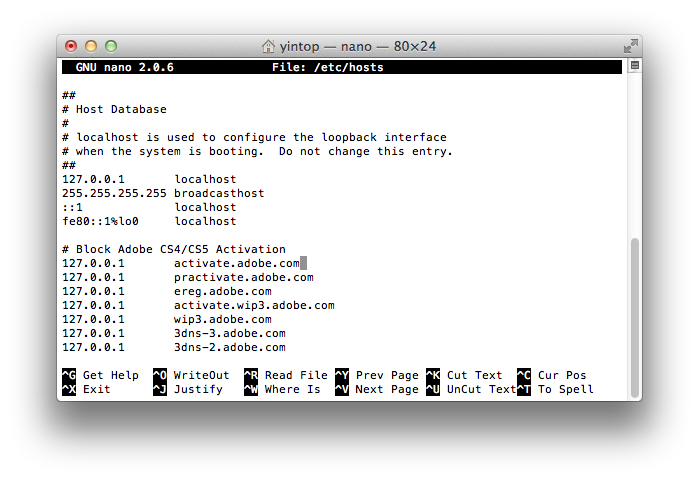Click the split pane icon above scrollbar
Viewport: 699px width, 480px height.
tap(634, 66)
